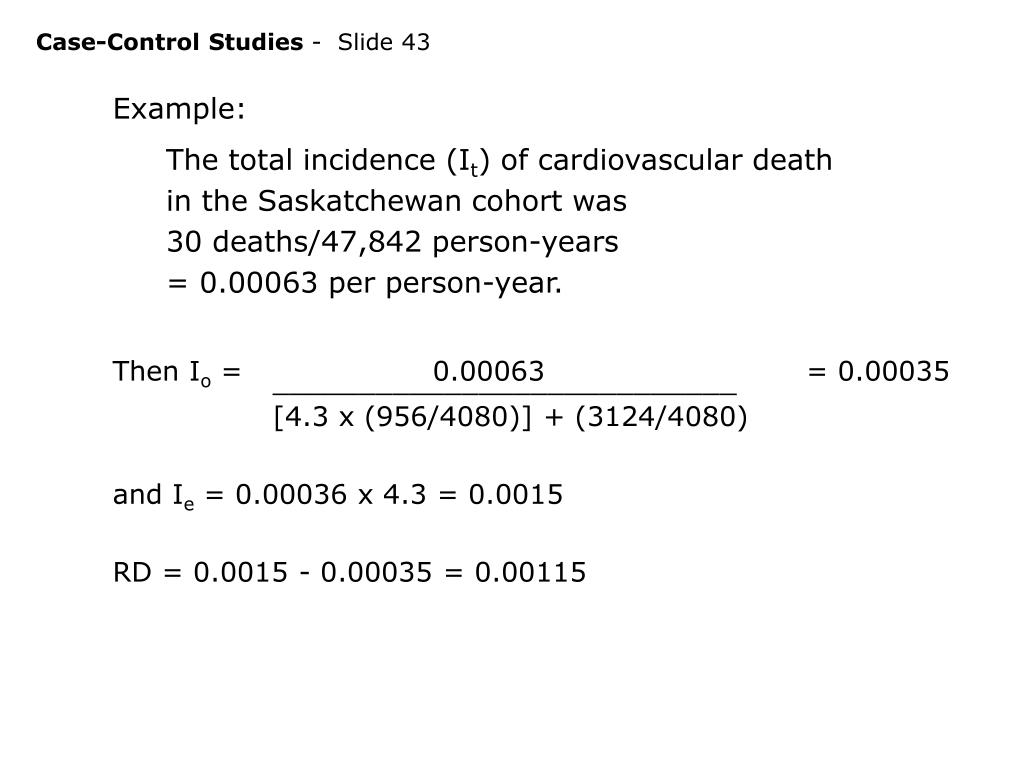The height and width of the screenshot is (768, 1024).
Task: Click the text 'The total incidence'
Action: (301, 160)
